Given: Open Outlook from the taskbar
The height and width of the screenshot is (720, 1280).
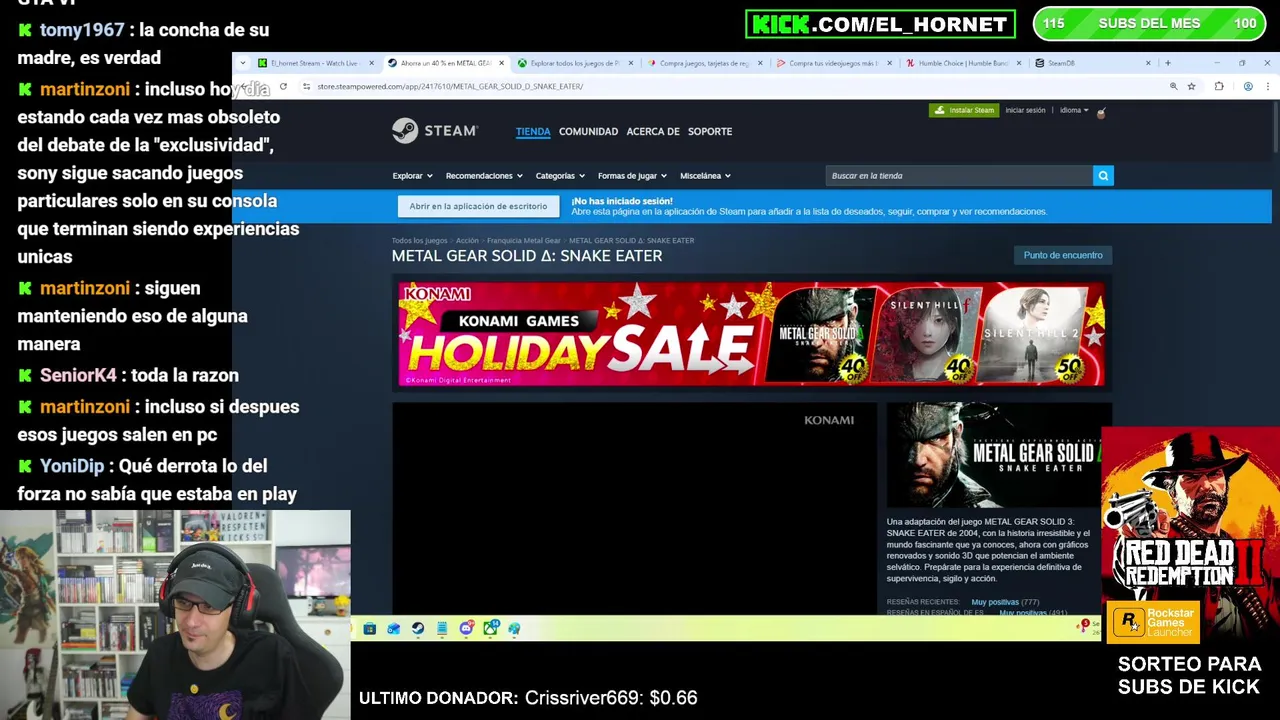Looking at the screenshot, I should tap(393, 628).
